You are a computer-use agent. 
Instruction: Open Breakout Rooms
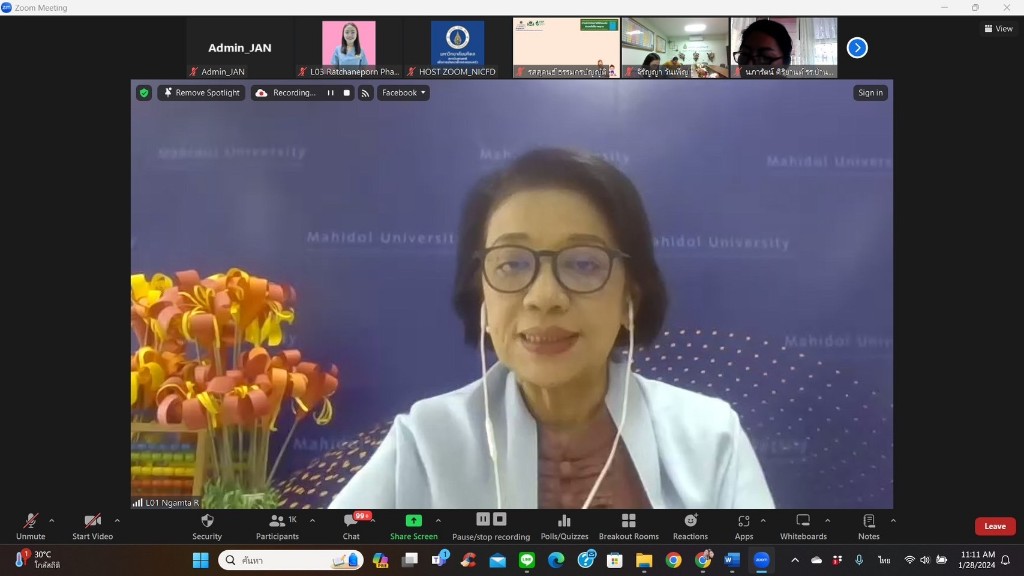(x=628, y=526)
